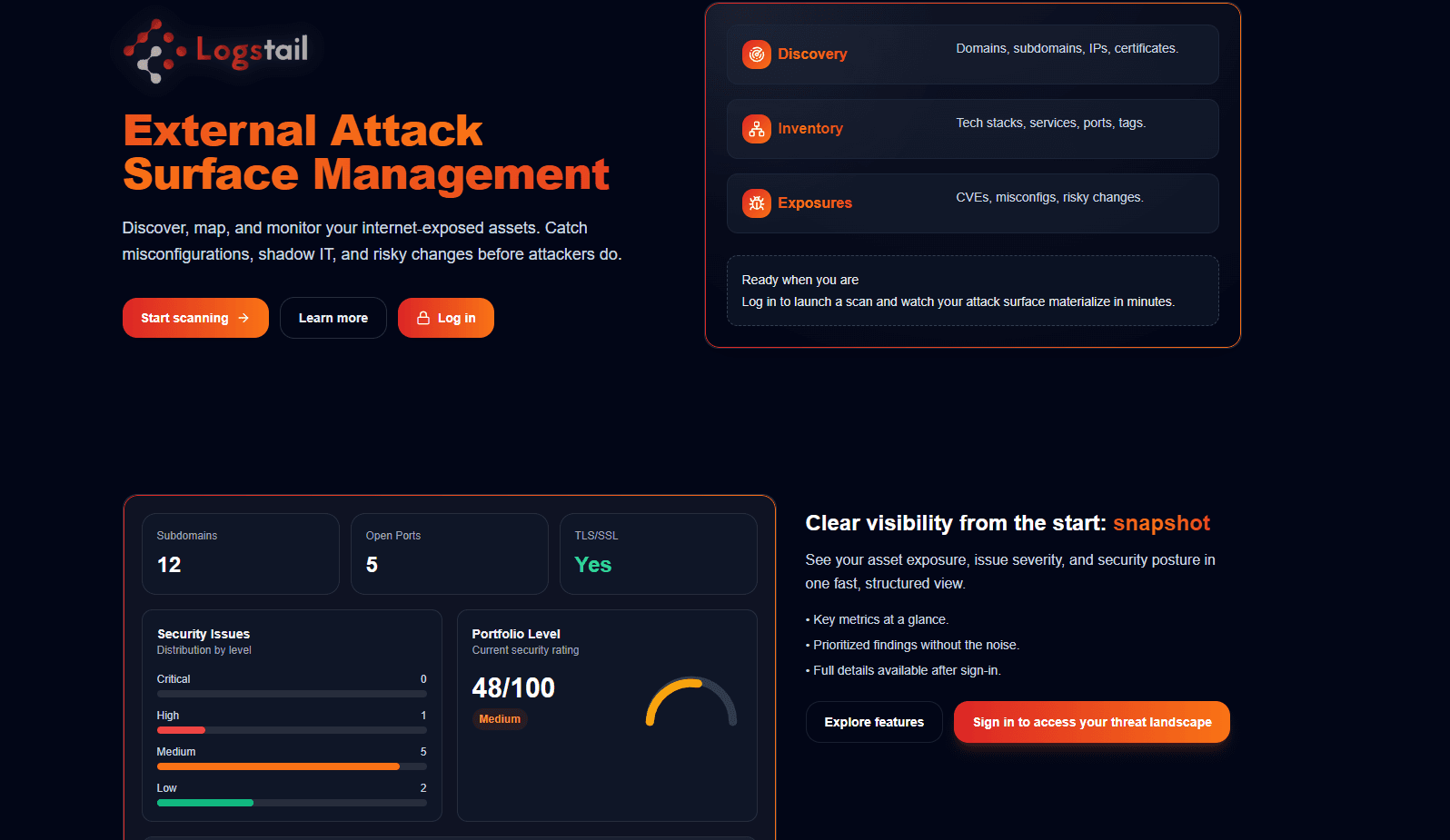1450x840 pixels.
Task: Select the Discovery feature card label
Action: (x=812, y=54)
